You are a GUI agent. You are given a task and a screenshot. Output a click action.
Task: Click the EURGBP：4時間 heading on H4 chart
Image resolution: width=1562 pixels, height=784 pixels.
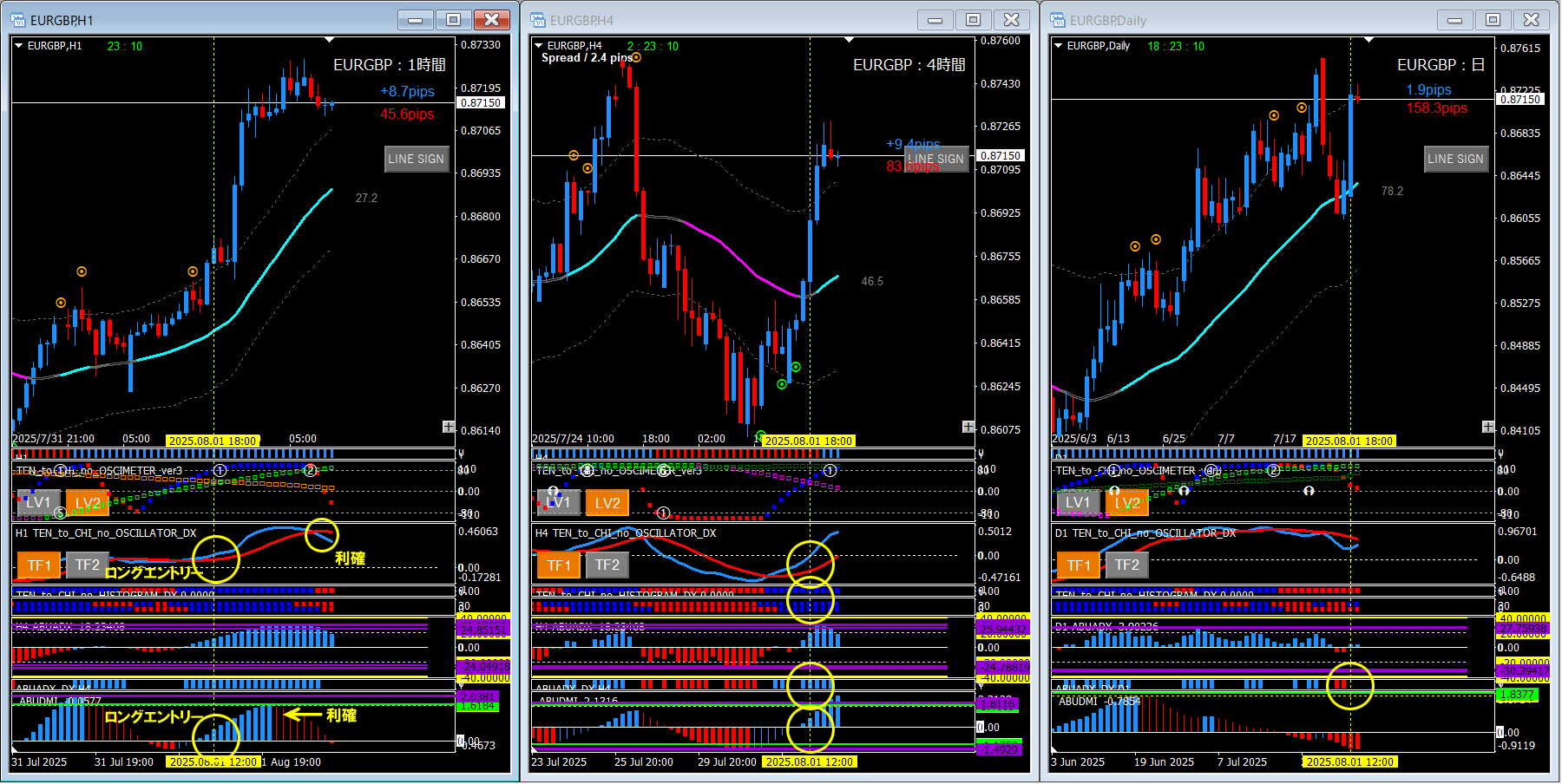(x=909, y=65)
